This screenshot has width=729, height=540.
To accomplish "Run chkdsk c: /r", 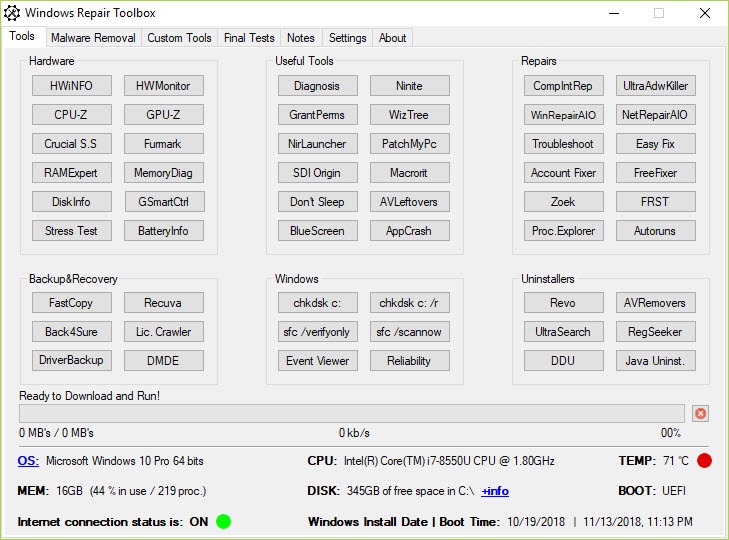I will (x=410, y=303).
